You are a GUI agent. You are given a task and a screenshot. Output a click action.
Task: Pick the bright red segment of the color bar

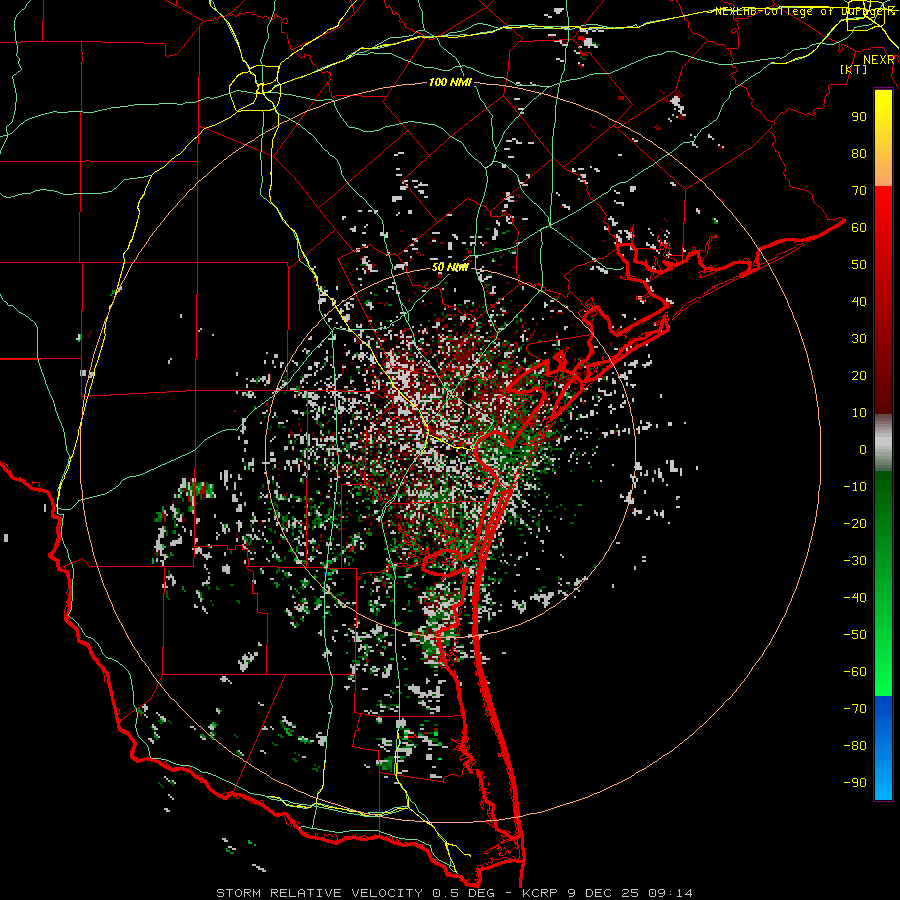883,218
